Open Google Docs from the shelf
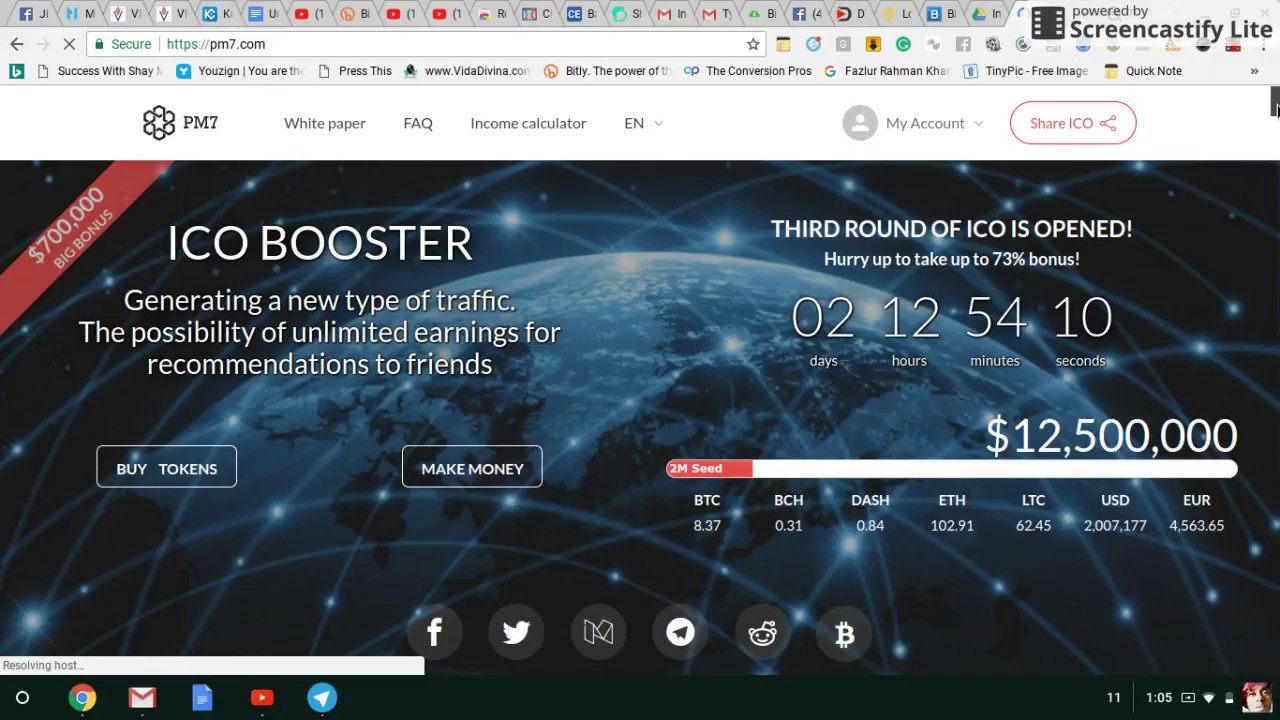The height and width of the screenshot is (720, 1280). tap(202, 698)
